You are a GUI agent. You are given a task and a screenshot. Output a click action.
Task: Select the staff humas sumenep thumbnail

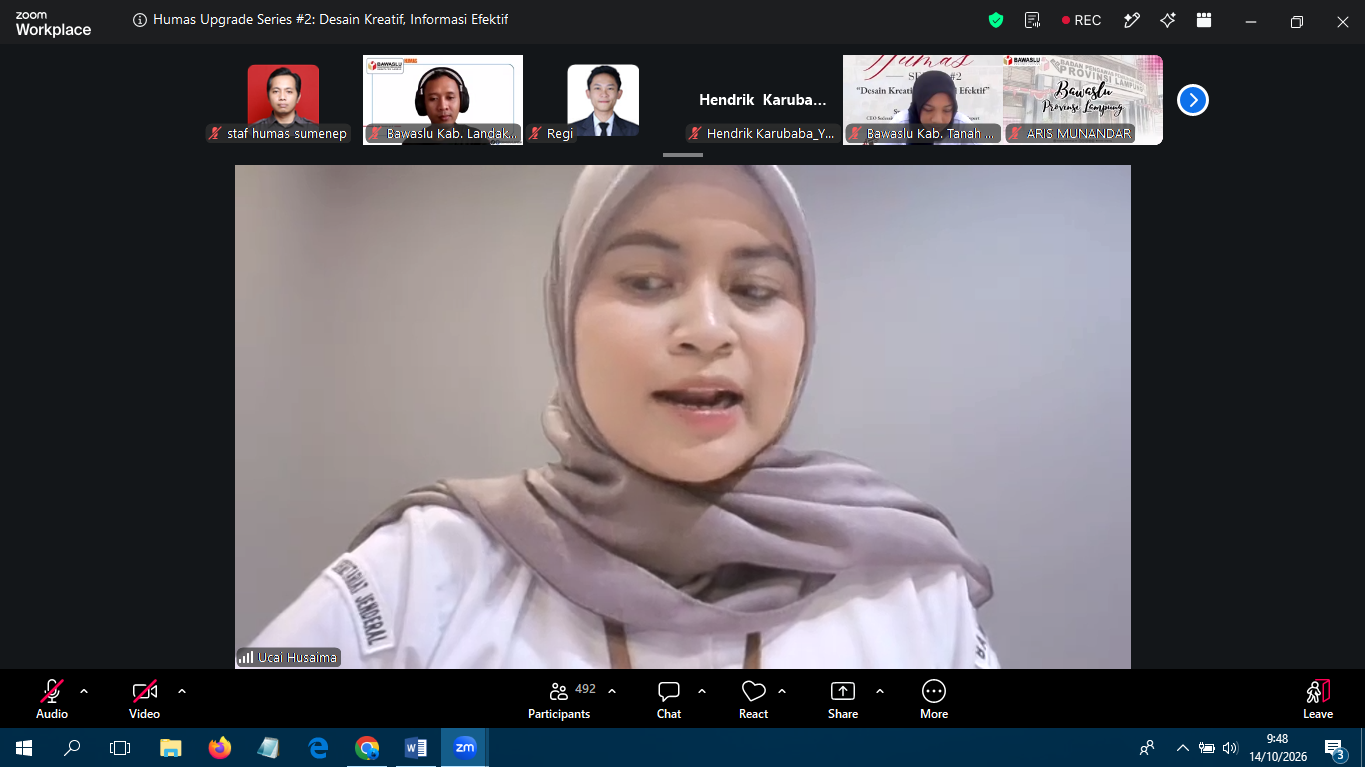coord(283,100)
